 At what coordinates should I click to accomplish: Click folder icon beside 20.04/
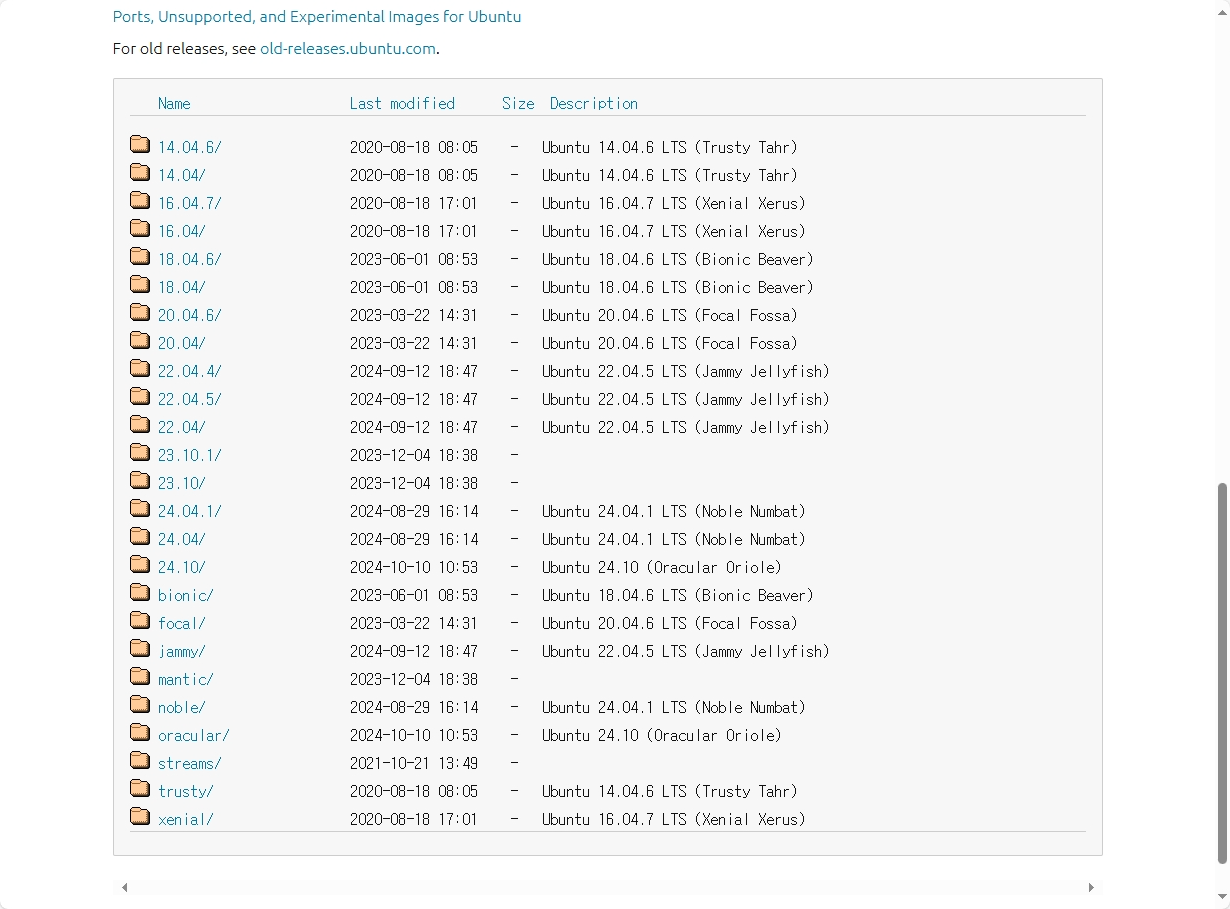pyautogui.click(x=140, y=340)
